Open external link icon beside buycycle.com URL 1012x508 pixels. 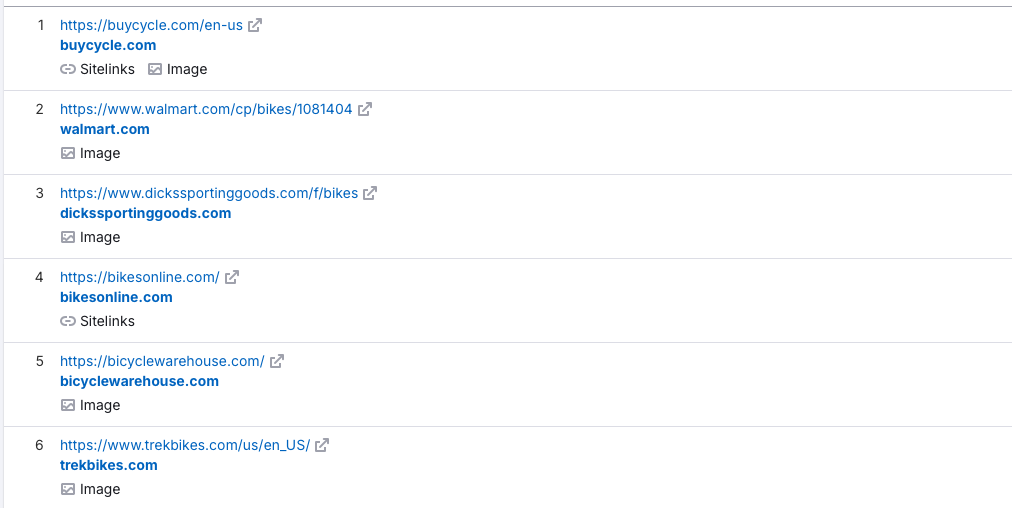tap(255, 25)
